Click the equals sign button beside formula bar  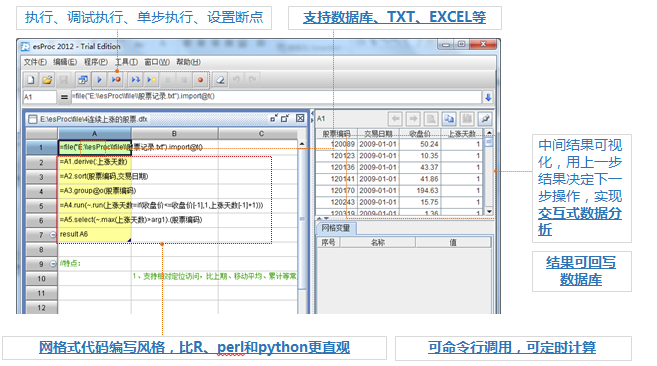point(64,97)
